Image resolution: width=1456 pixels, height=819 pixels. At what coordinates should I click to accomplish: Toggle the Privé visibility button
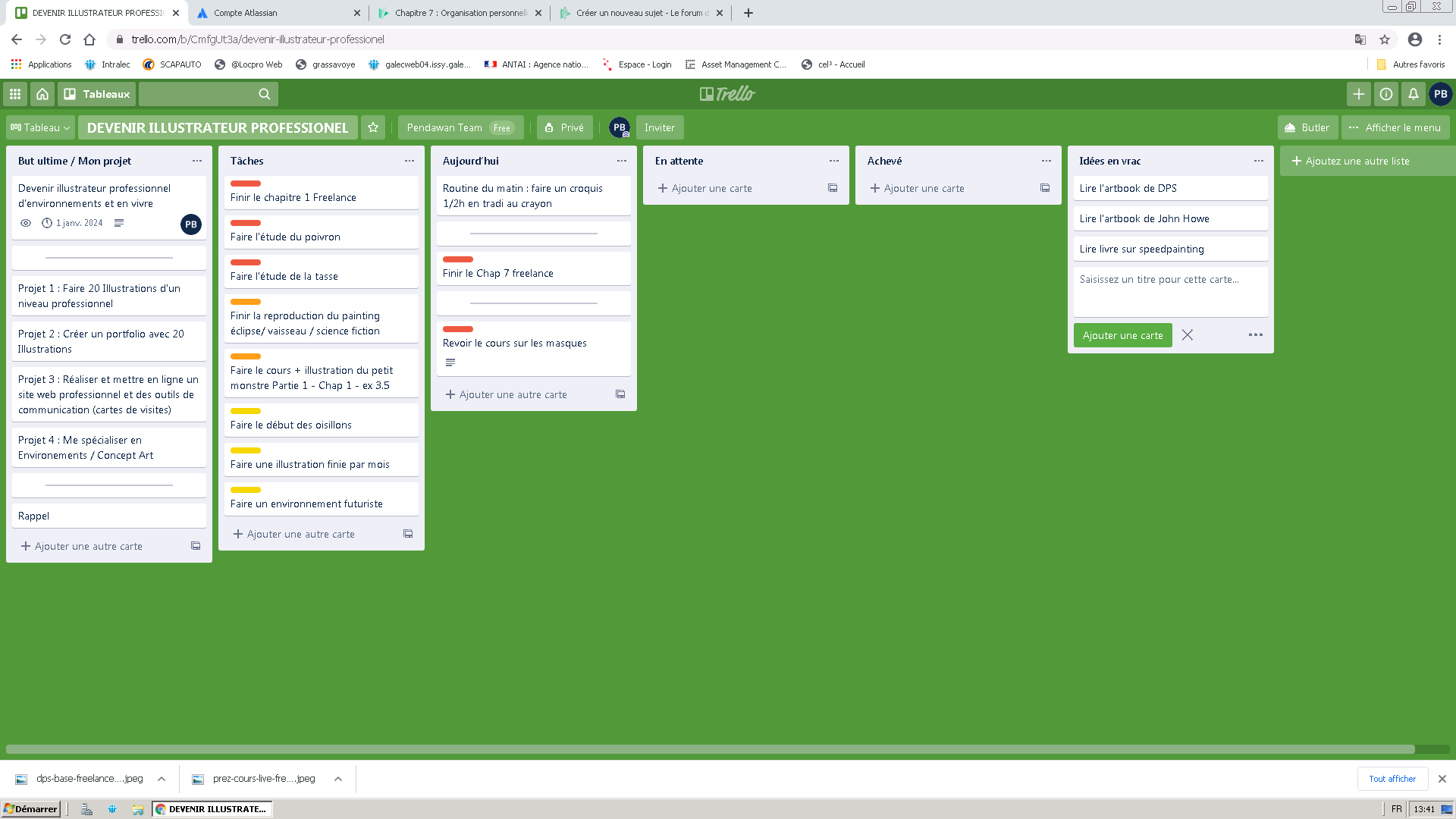pyautogui.click(x=564, y=127)
